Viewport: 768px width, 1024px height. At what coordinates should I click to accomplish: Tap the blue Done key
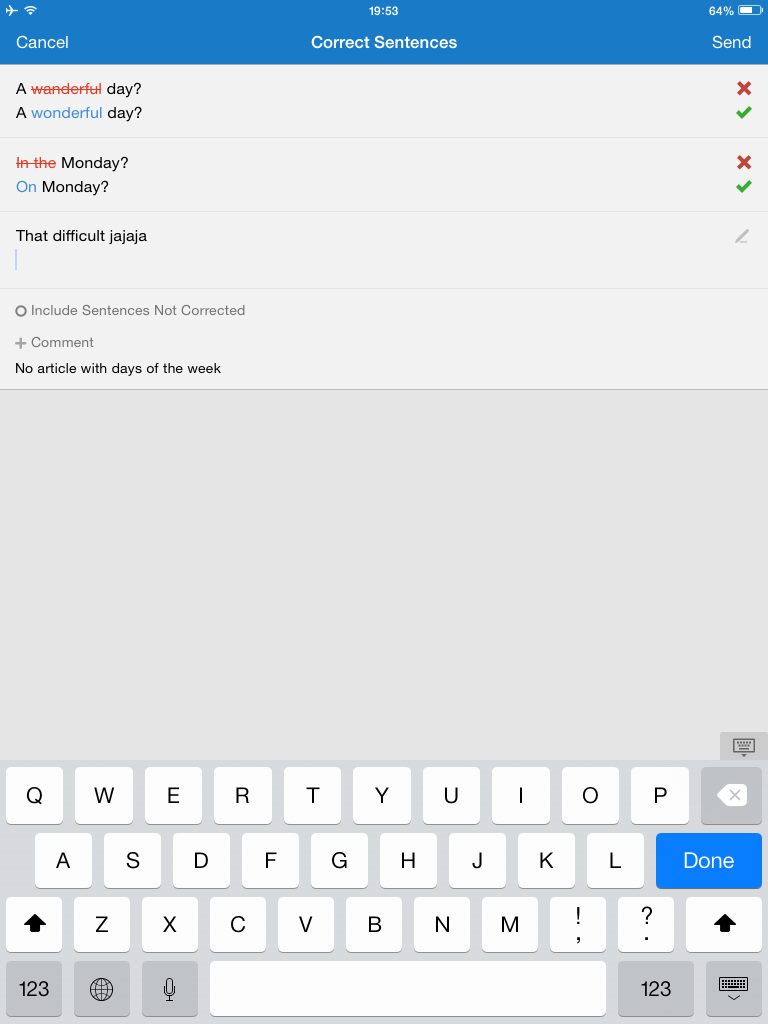(709, 860)
